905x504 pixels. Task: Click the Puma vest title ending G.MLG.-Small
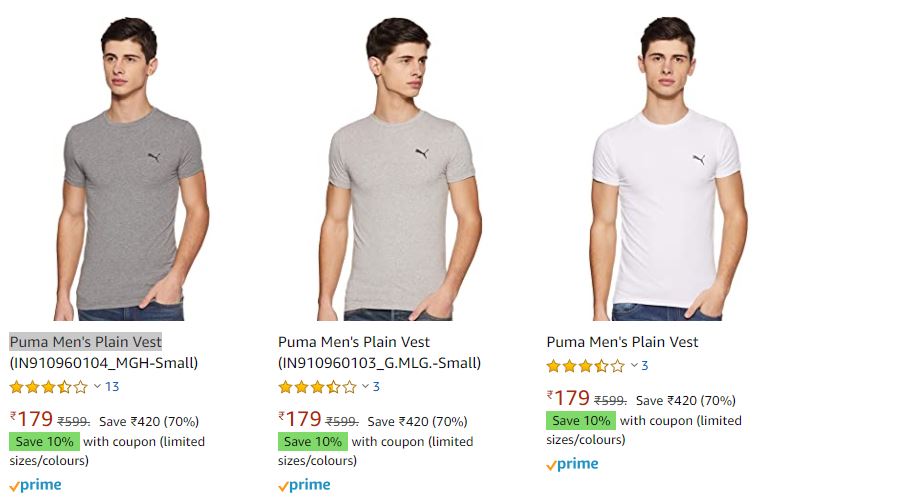pos(379,352)
